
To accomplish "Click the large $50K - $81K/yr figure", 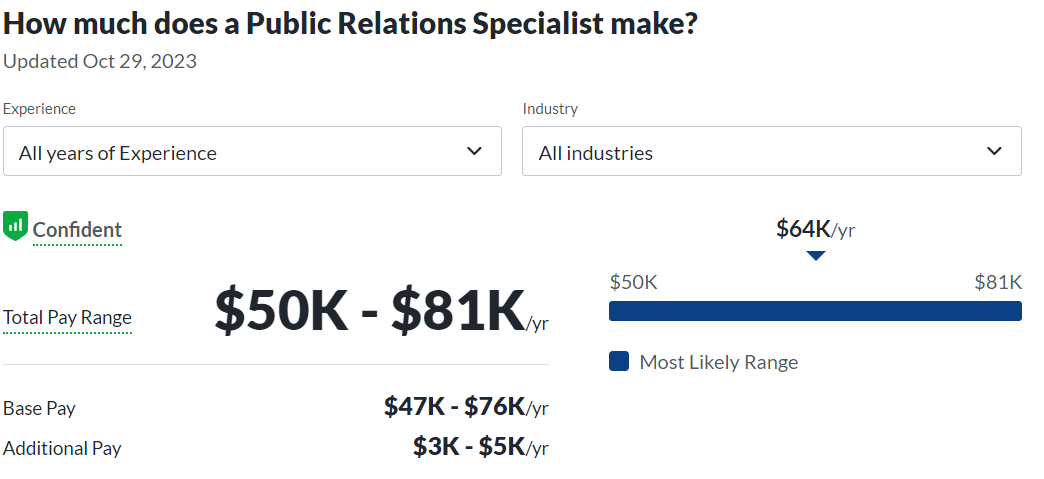I will click(380, 312).
